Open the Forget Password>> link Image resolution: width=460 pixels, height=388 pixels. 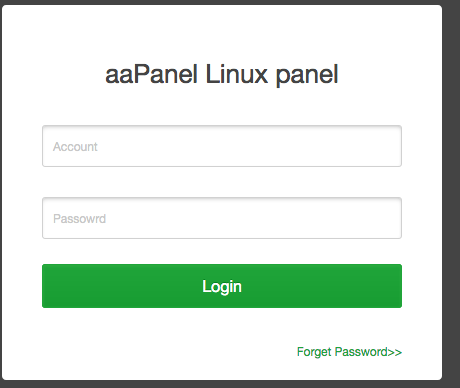tap(349, 352)
